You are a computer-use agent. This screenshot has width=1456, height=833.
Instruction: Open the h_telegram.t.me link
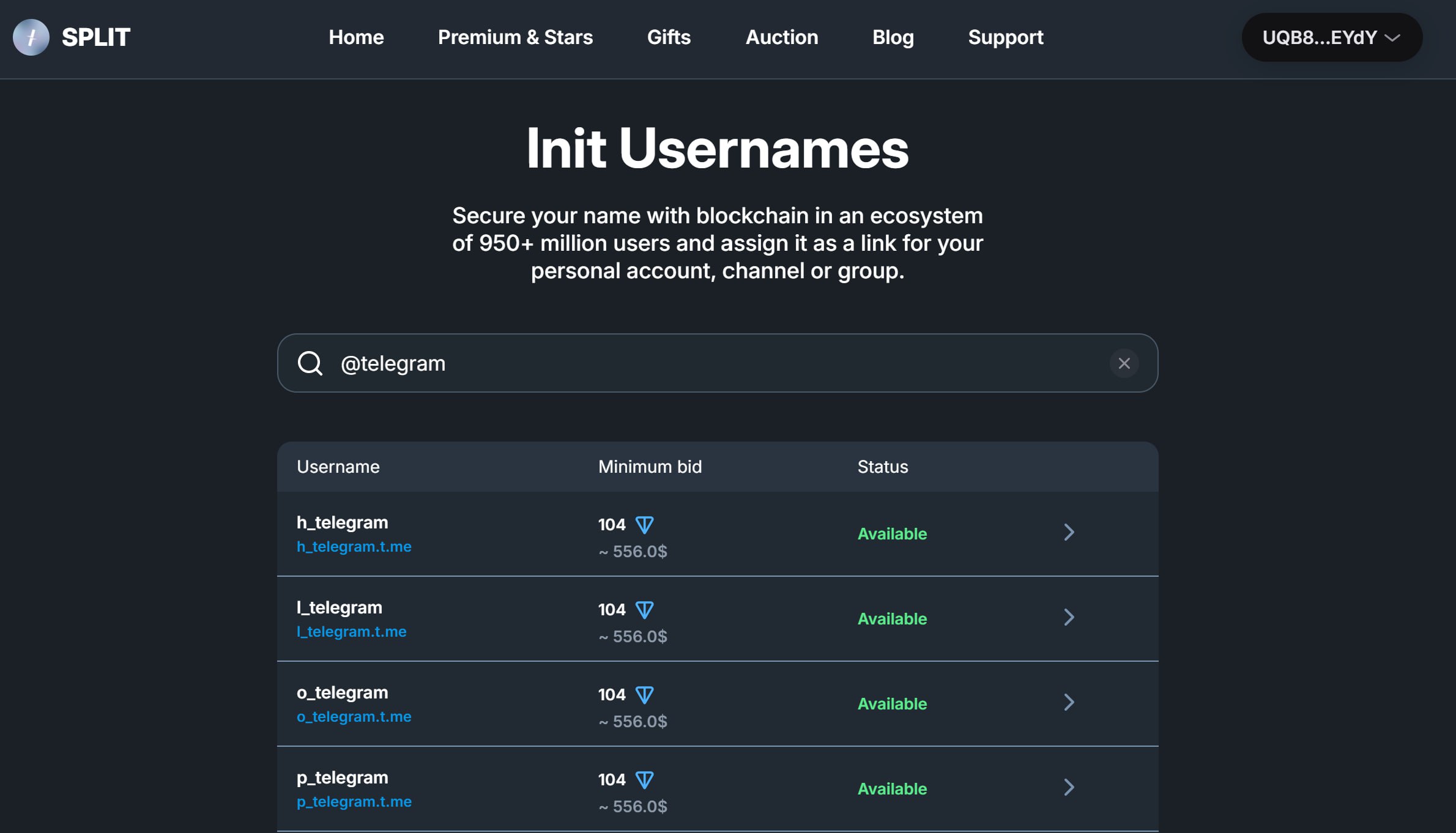coord(354,546)
